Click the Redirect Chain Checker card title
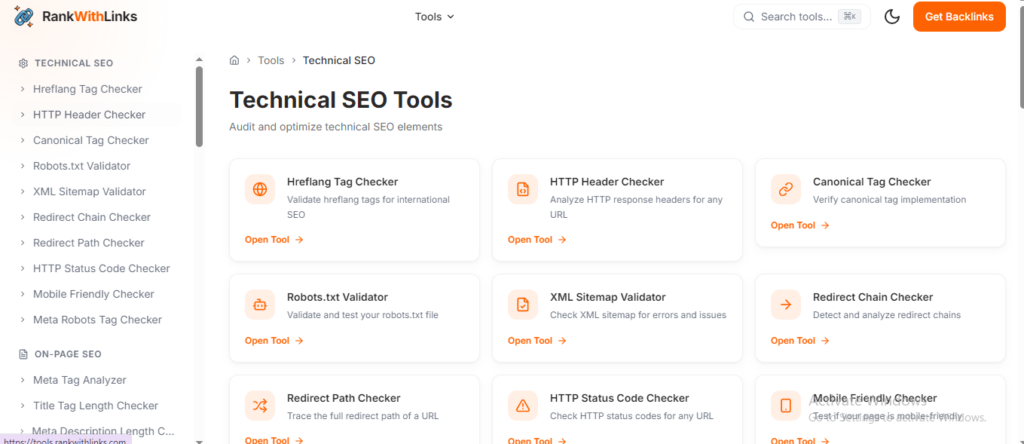Screen dimensions: 1024x444 (x=873, y=297)
